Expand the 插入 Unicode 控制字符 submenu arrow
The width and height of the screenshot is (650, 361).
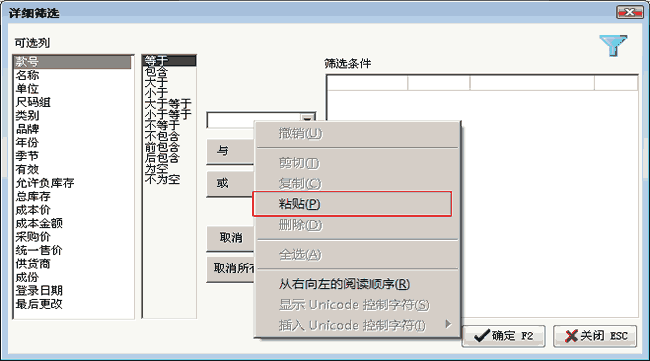(448, 324)
